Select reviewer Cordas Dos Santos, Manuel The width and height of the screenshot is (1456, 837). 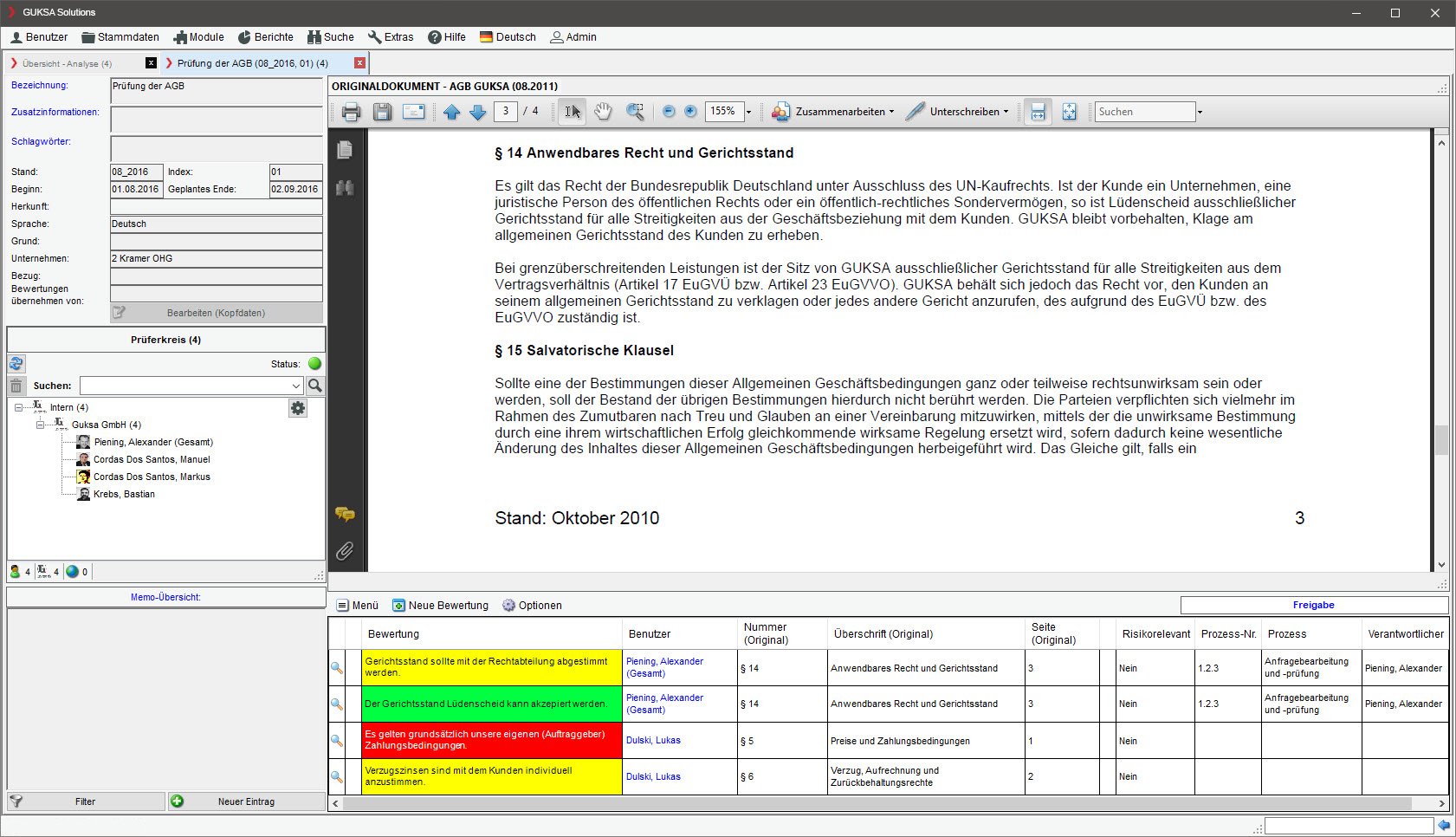coord(152,459)
